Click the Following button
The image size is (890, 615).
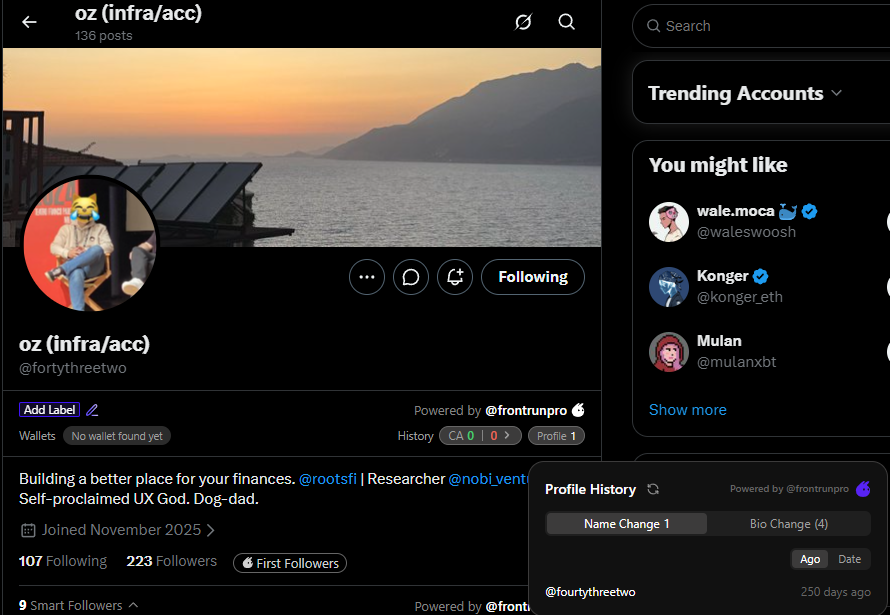coord(533,277)
